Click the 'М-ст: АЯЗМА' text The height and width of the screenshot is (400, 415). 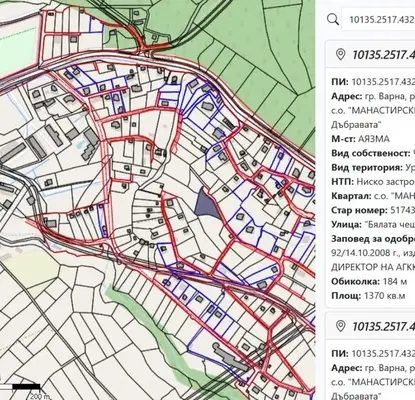click(360, 139)
